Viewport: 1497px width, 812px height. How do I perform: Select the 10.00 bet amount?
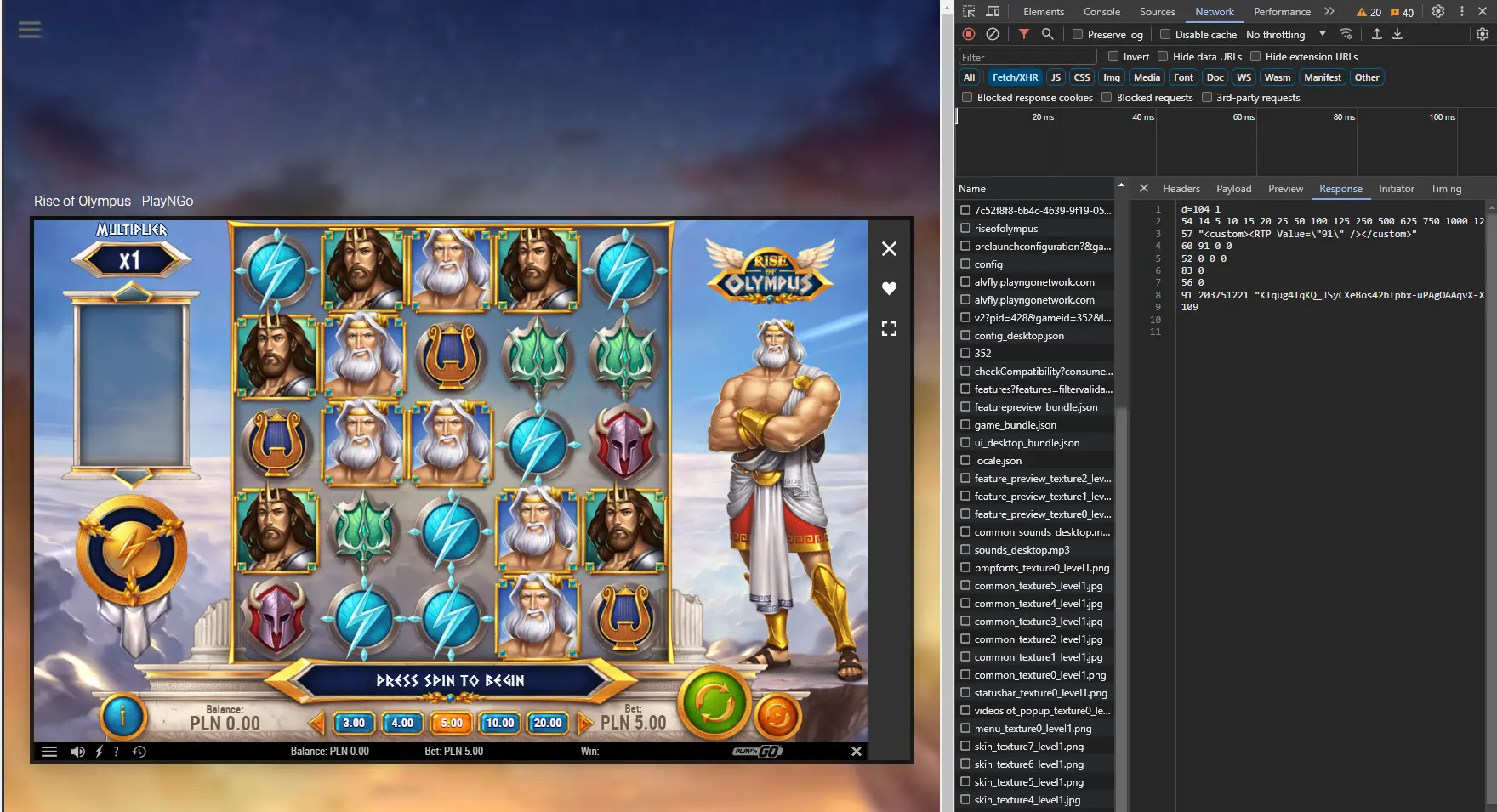pyautogui.click(x=500, y=723)
